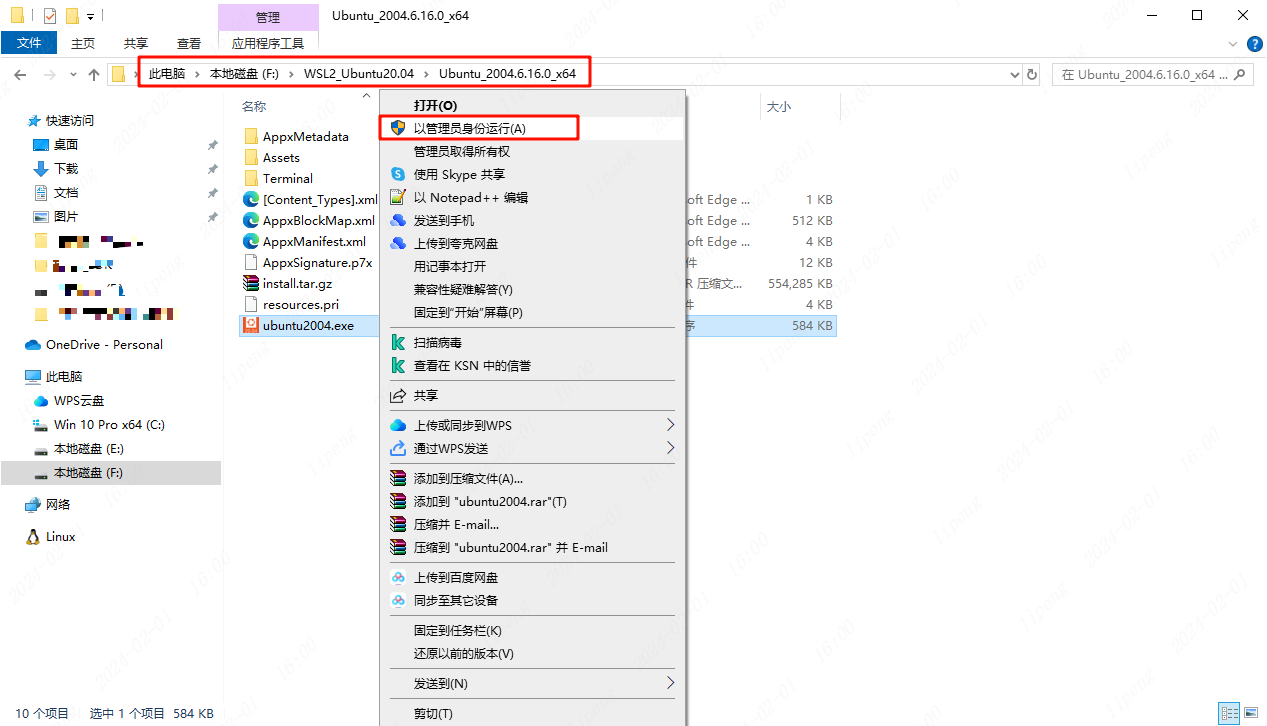Viewport: 1267px width, 726px height.
Task: Open the 应用程序工具 ribbon tab
Action: click(267, 43)
